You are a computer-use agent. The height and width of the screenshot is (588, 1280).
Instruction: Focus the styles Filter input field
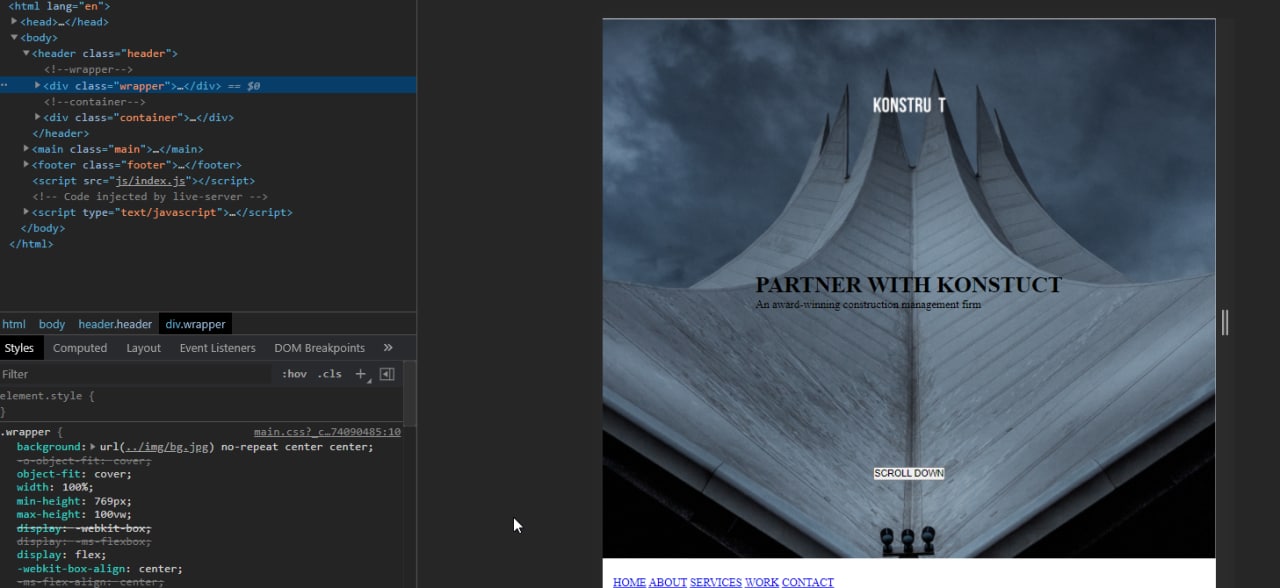(135, 374)
